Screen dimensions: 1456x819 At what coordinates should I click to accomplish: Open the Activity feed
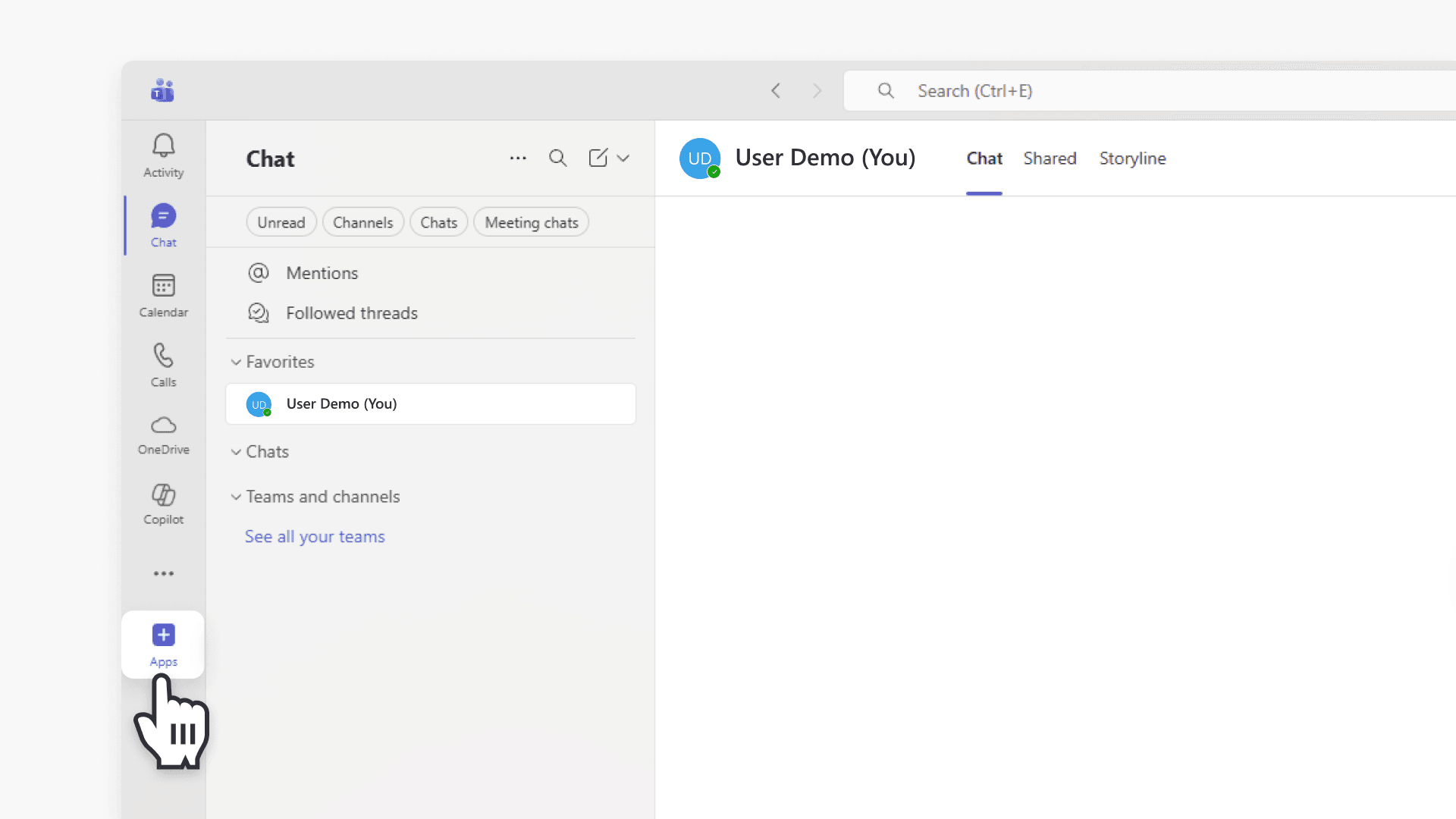tap(162, 155)
